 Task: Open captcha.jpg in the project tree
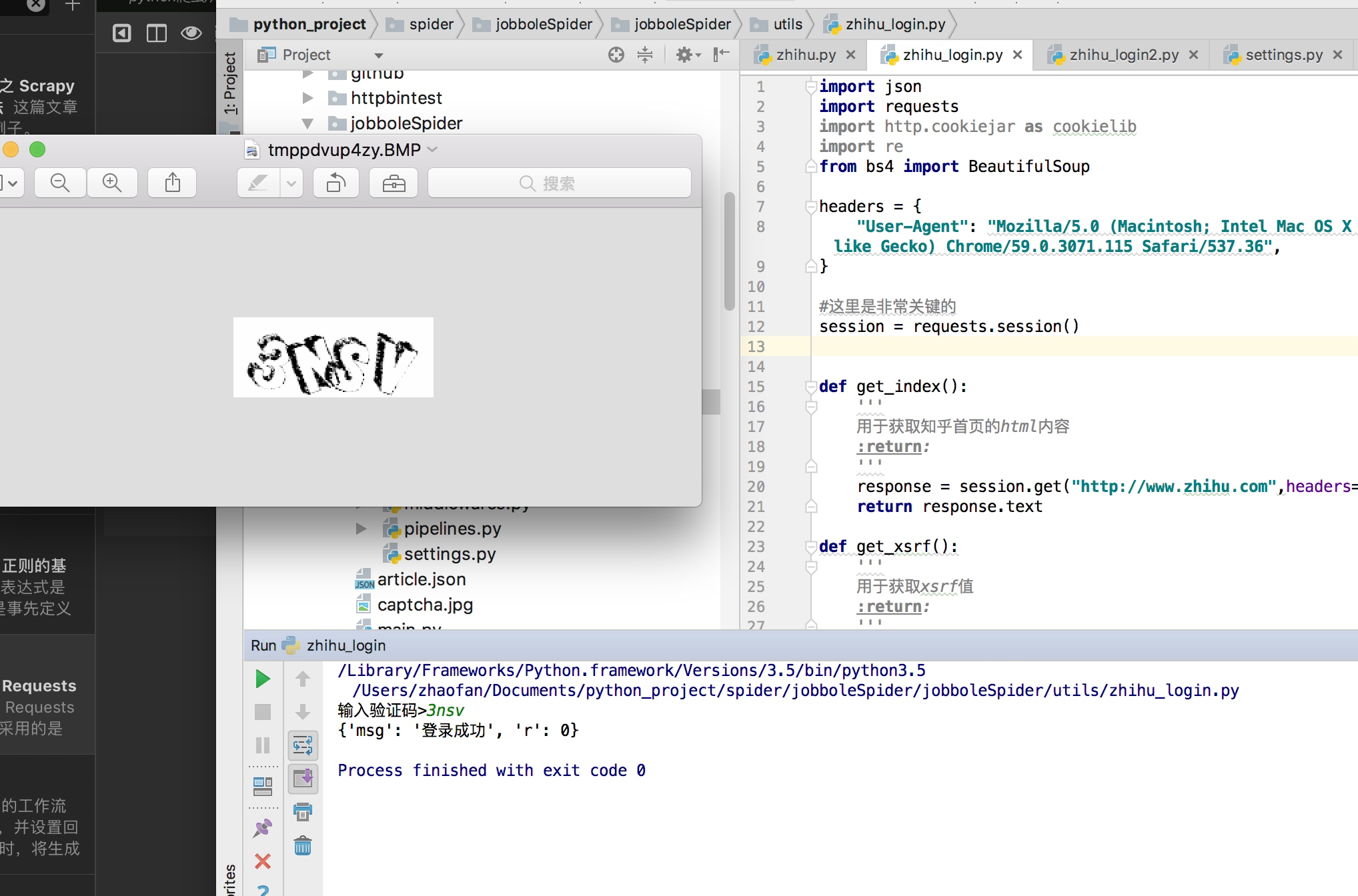point(425,605)
